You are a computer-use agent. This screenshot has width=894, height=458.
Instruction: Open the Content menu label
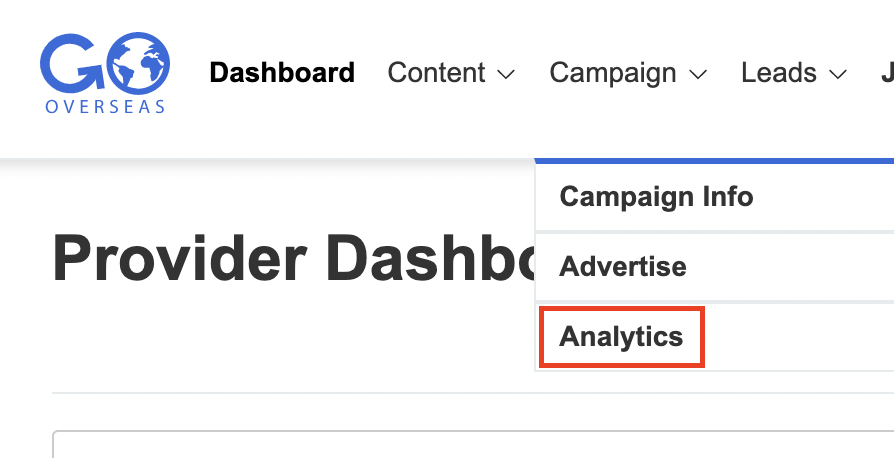[437, 73]
